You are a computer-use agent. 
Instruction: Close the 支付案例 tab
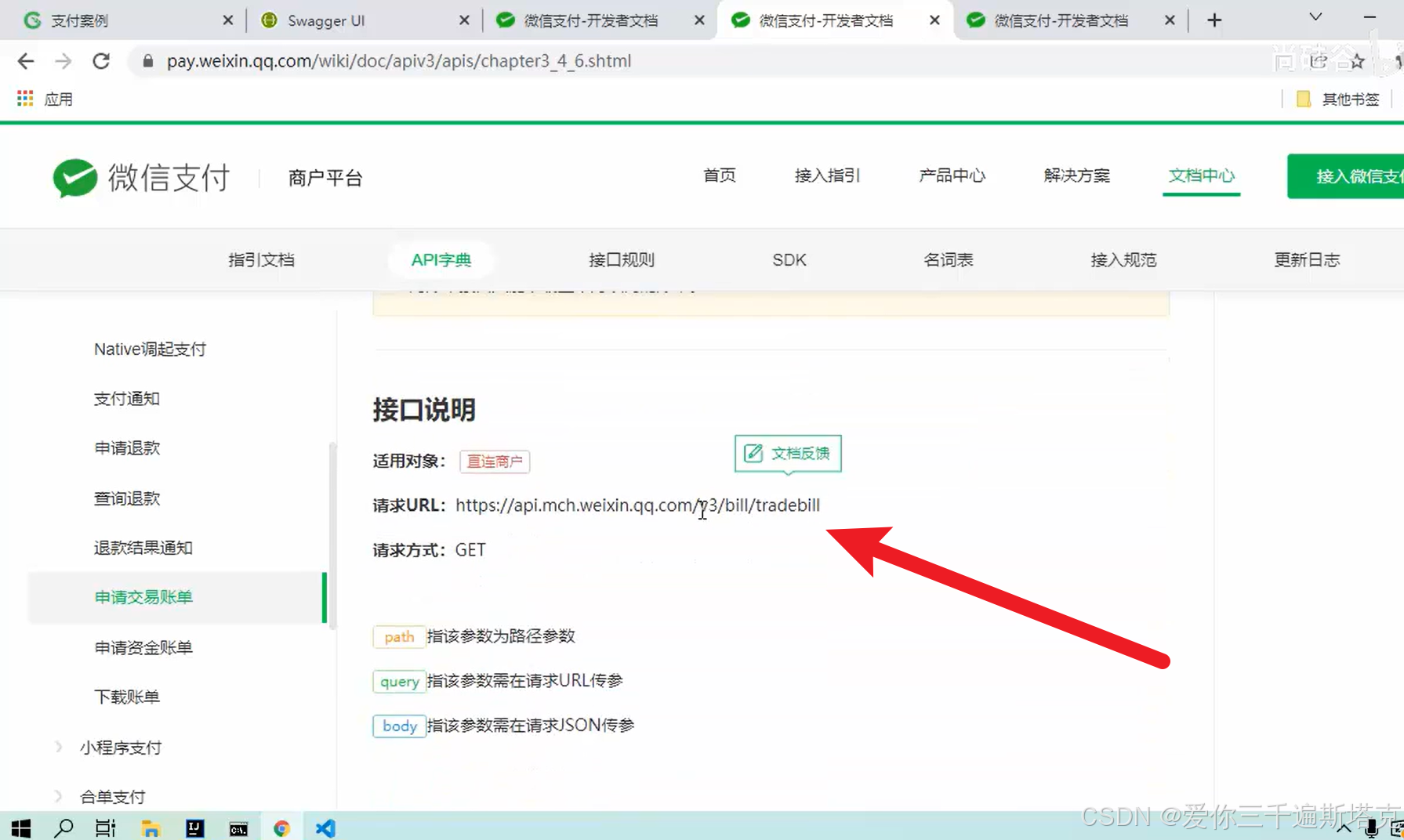pyautogui.click(x=228, y=20)
